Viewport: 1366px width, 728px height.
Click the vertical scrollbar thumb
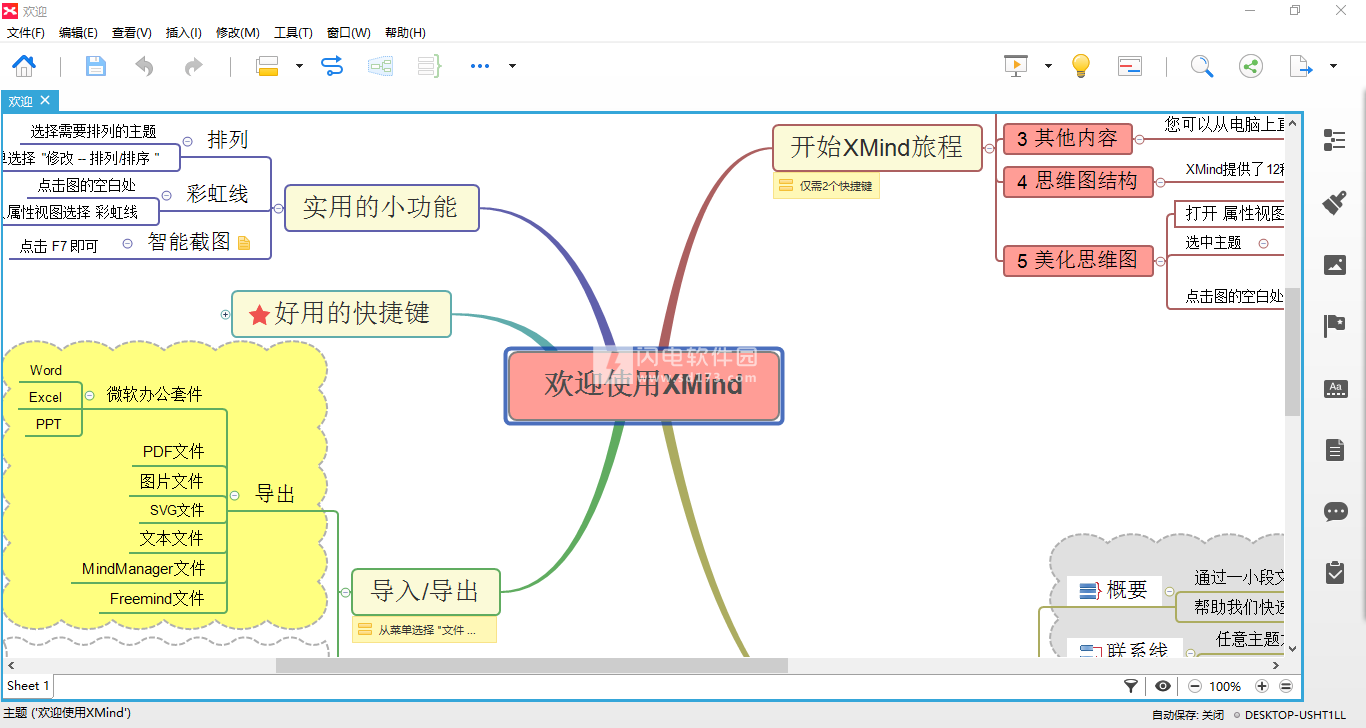1292,352
